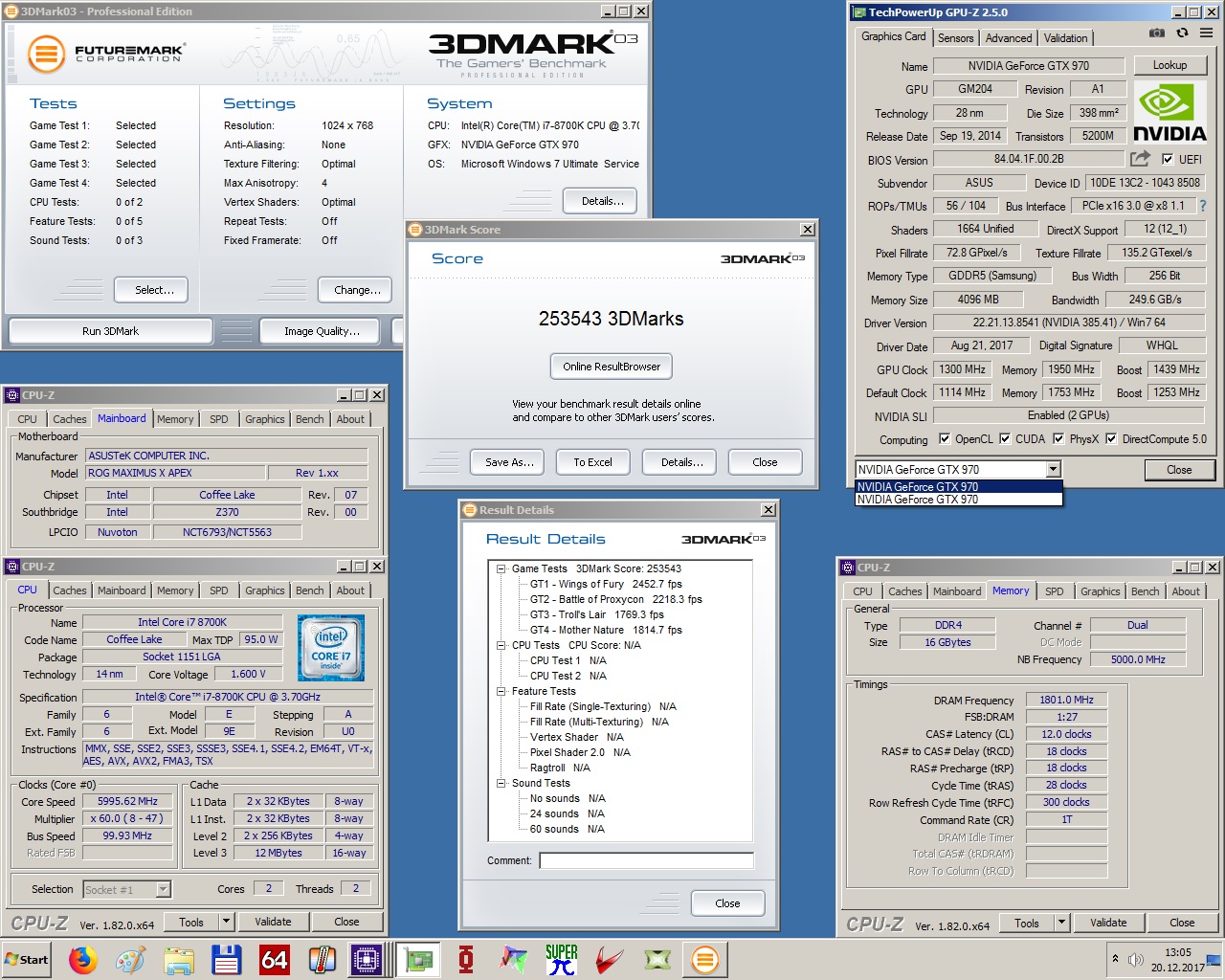Click the thermometer taskbar icon

[323, 959]
